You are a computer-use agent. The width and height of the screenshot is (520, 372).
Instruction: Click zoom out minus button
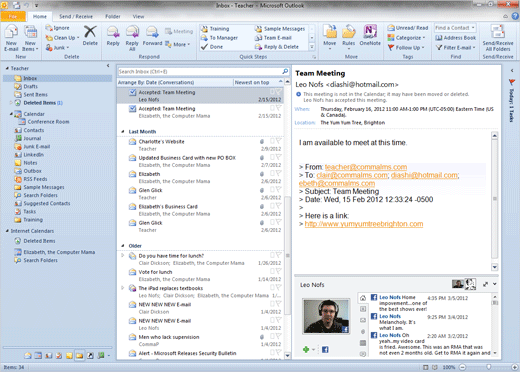point(463,367)
